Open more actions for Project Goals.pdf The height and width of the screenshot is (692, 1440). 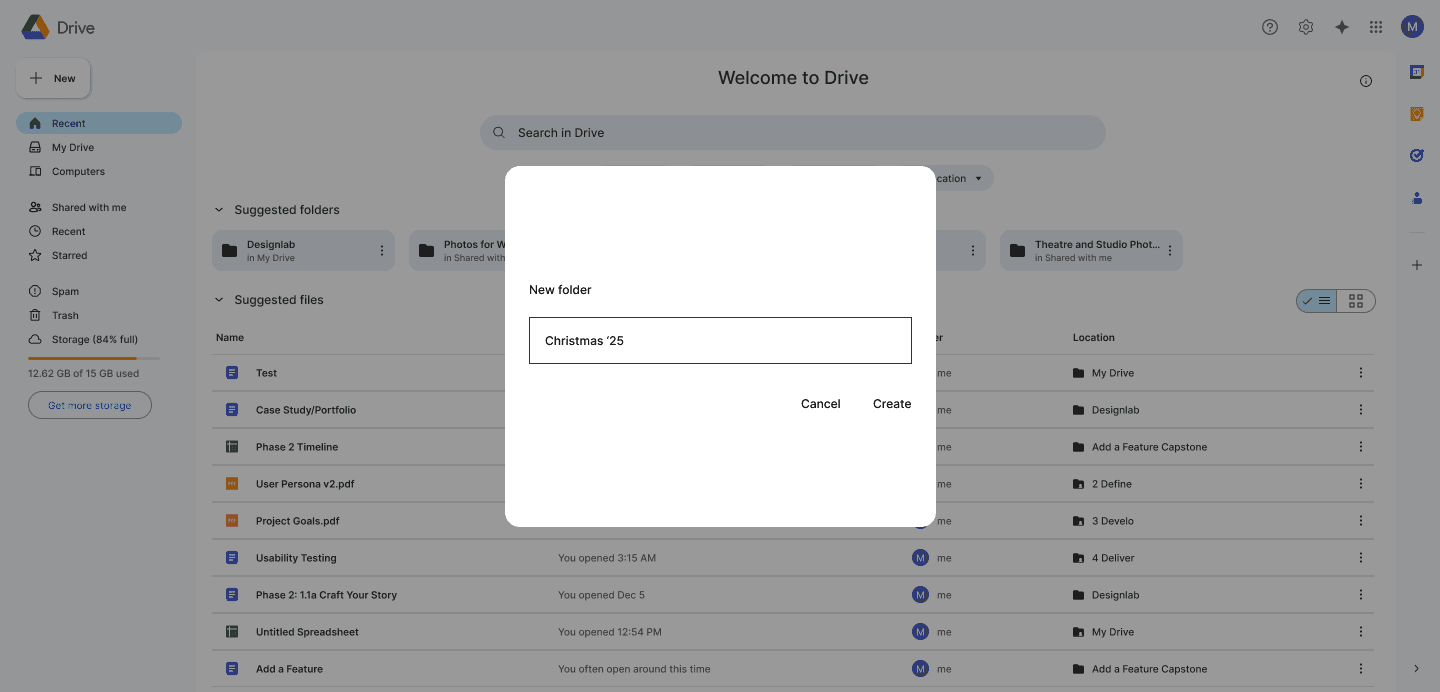1361,521
